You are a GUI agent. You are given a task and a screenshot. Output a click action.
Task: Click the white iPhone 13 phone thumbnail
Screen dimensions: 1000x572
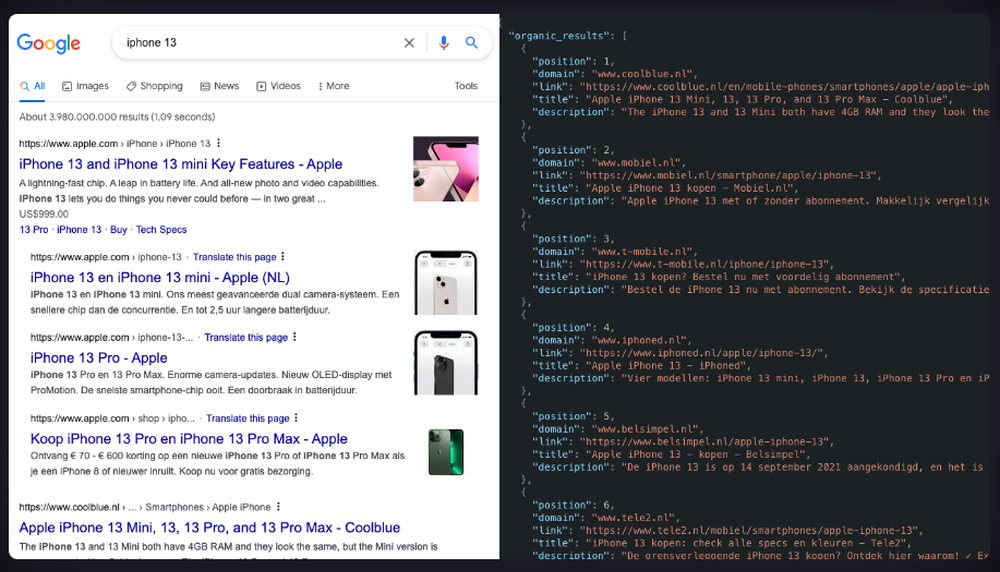tap(446, 282)
